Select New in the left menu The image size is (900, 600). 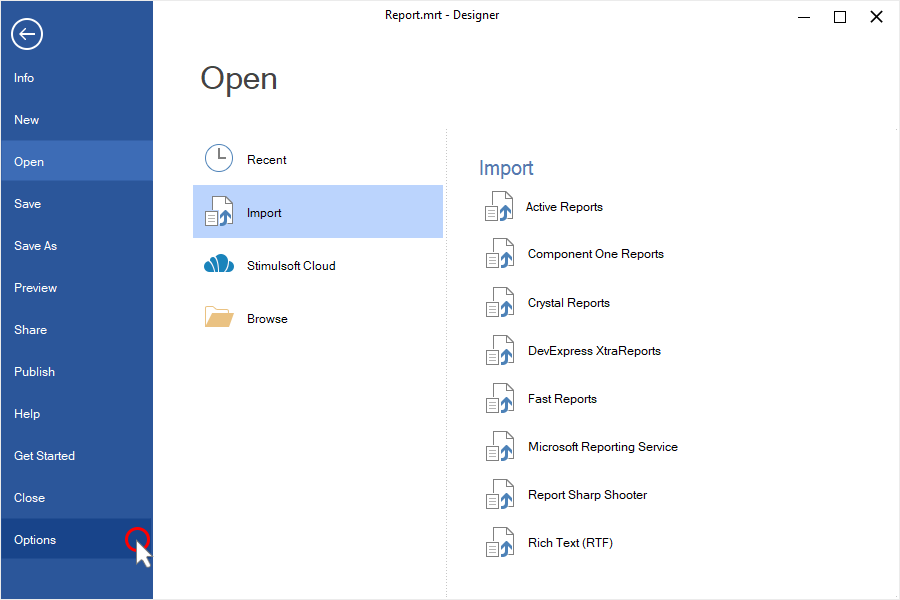point(77,119)
